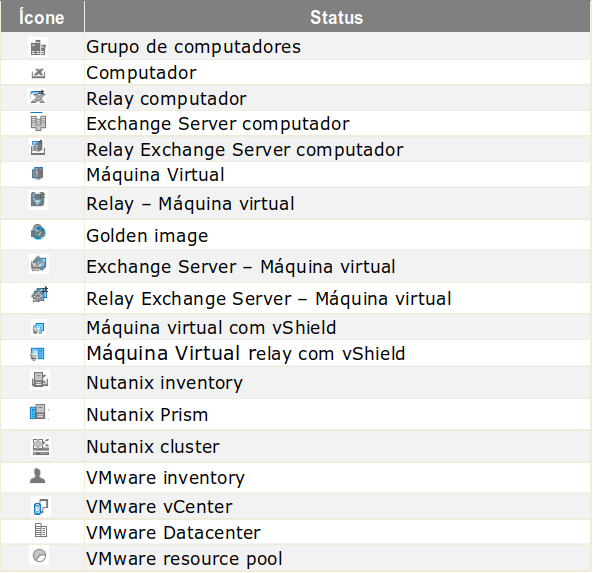Select the Nutanix cluster icon
Viewport: 593px width, 573px height.
(41, 447)
